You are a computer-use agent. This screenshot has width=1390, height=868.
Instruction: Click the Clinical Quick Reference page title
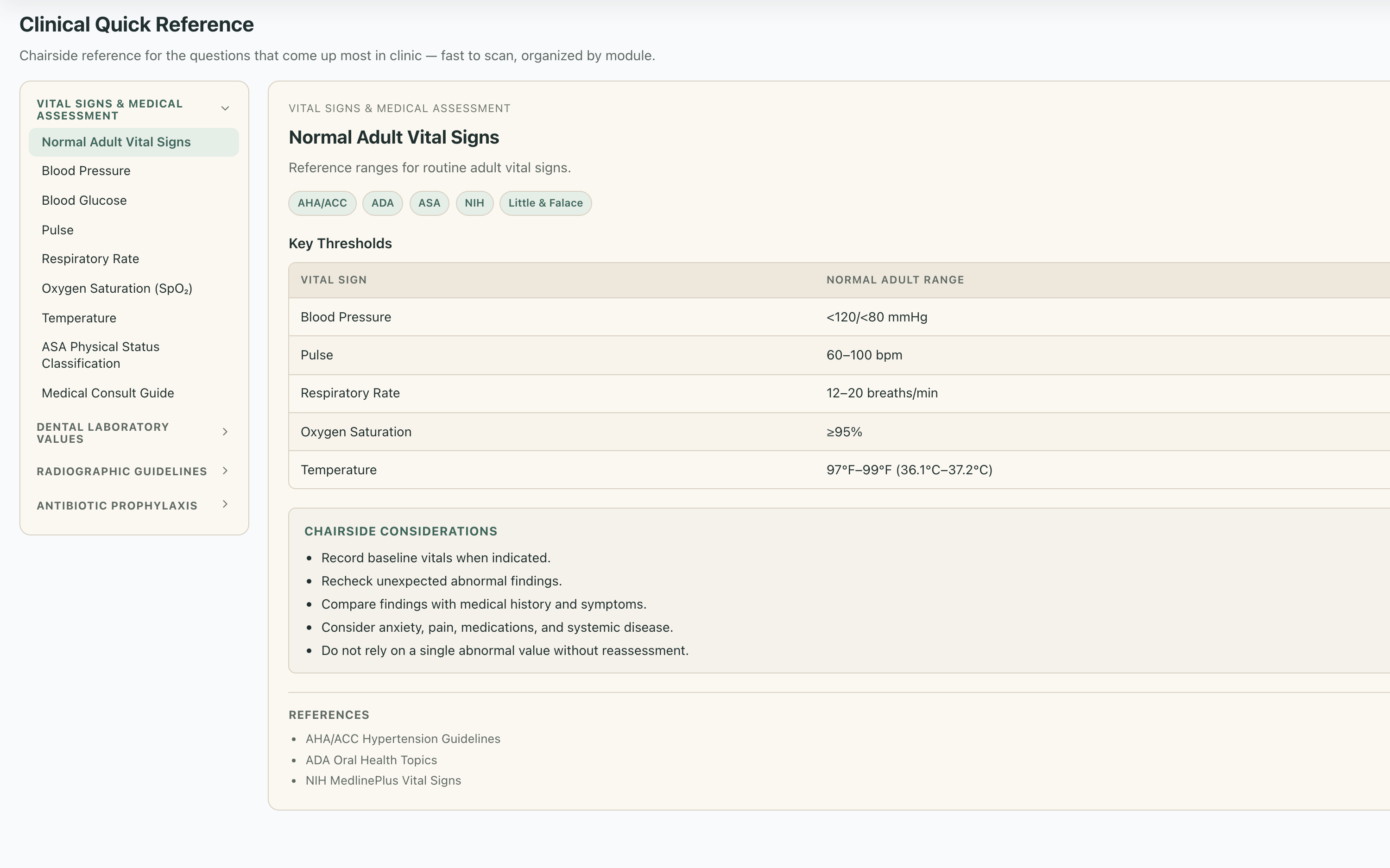pos(137,25)
